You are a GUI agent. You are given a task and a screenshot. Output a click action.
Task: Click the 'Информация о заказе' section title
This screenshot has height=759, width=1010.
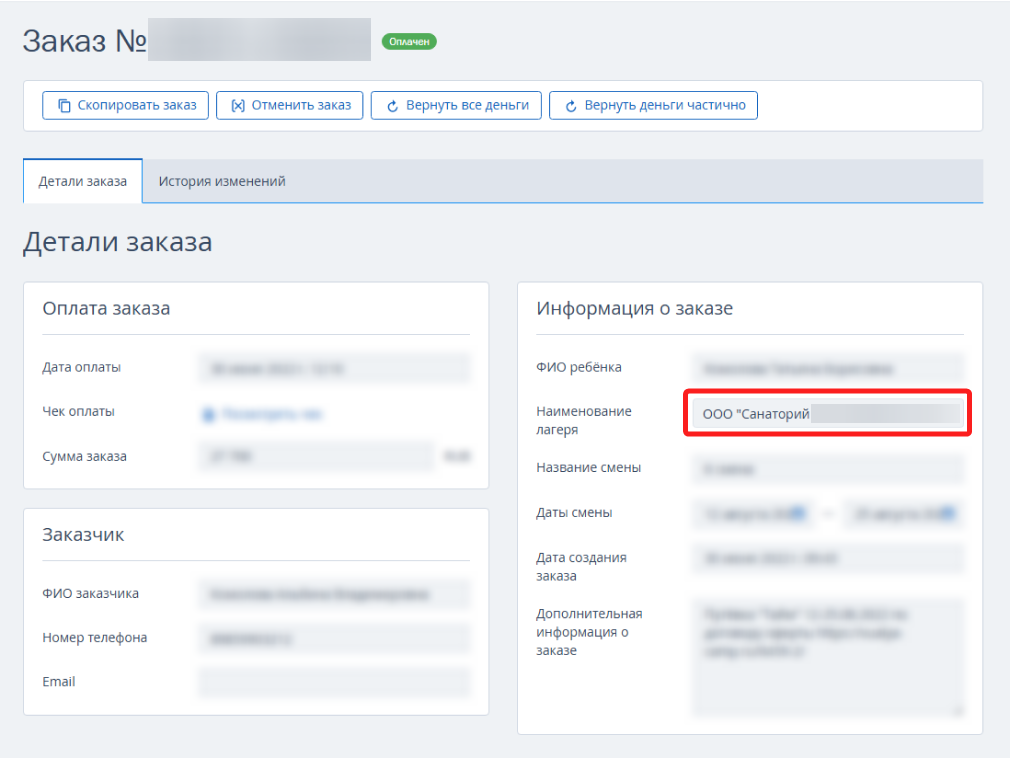point(634,309)
